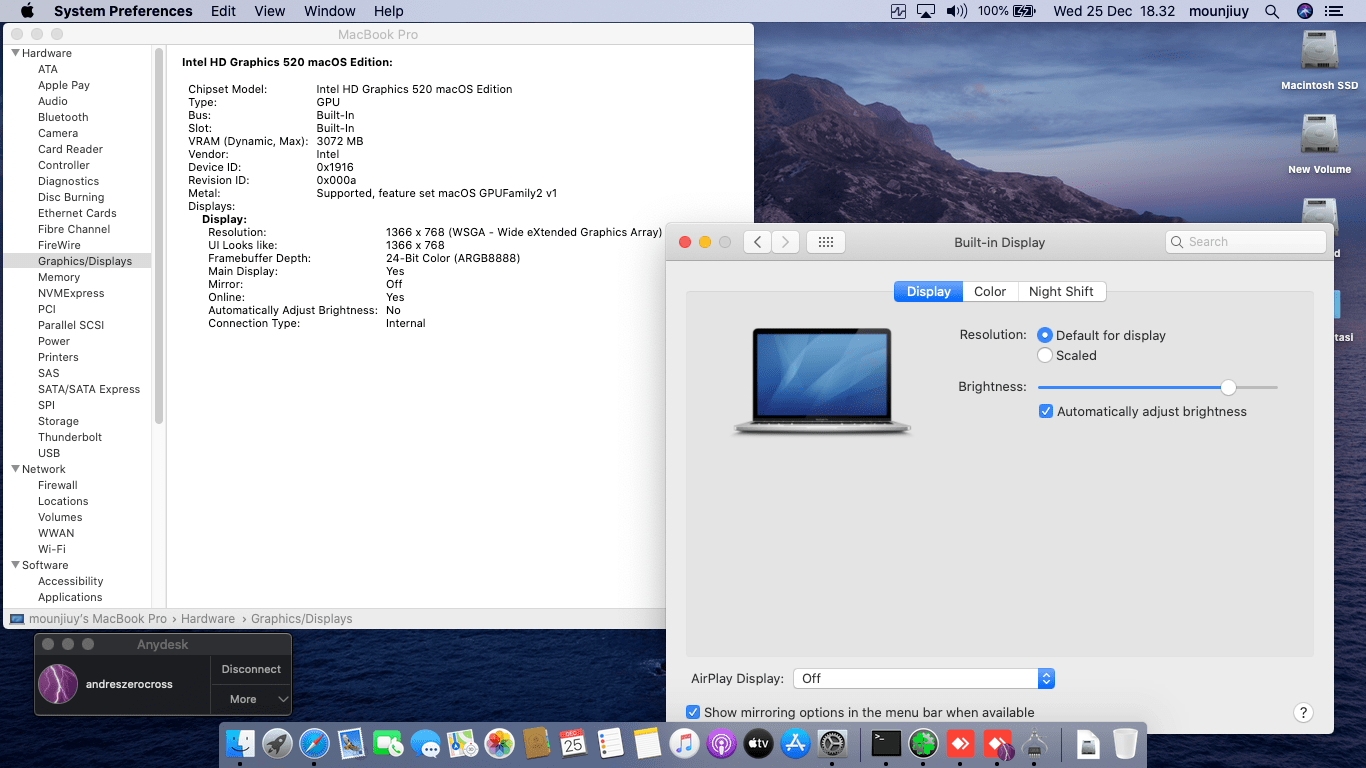Open the Apple menu
Image resolution: width=1366 pixels, height=768 pixels.
click(27, 11)
